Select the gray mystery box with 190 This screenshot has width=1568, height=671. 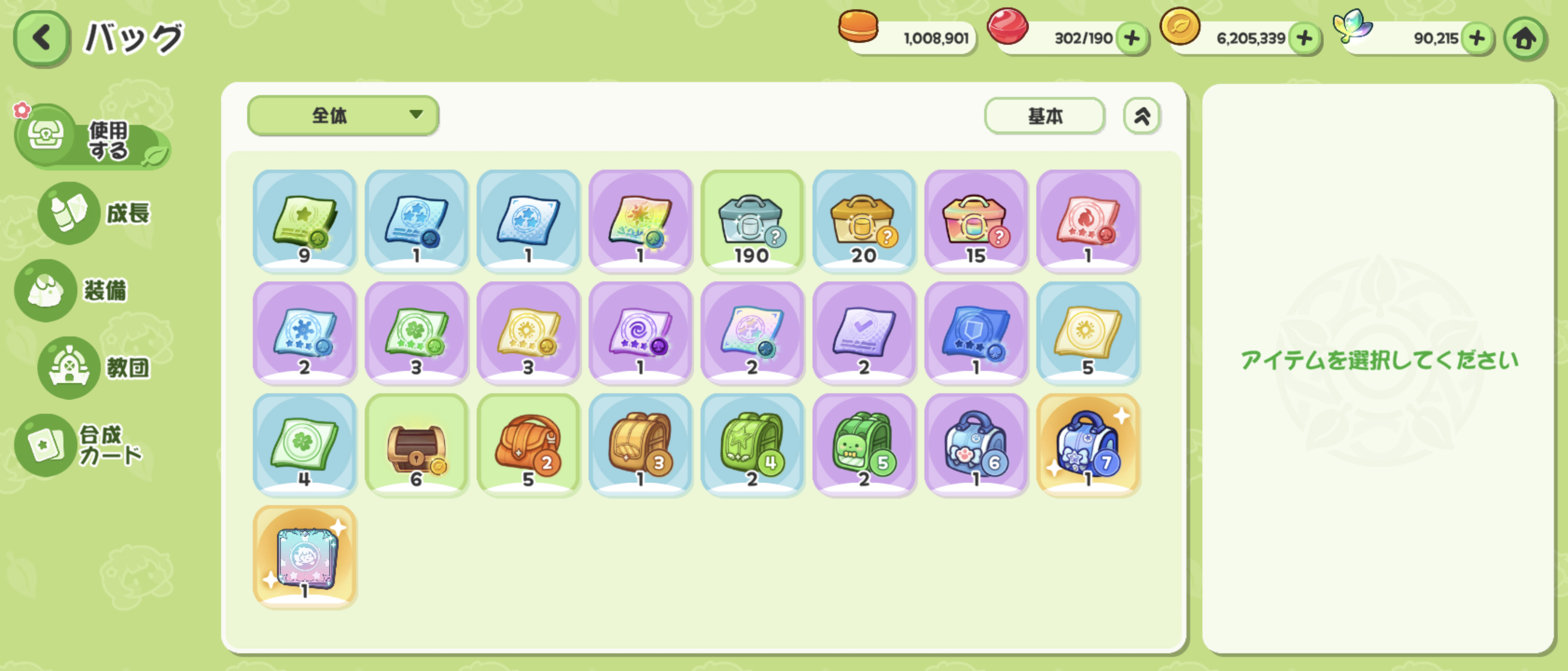click(x=752, y=222)
